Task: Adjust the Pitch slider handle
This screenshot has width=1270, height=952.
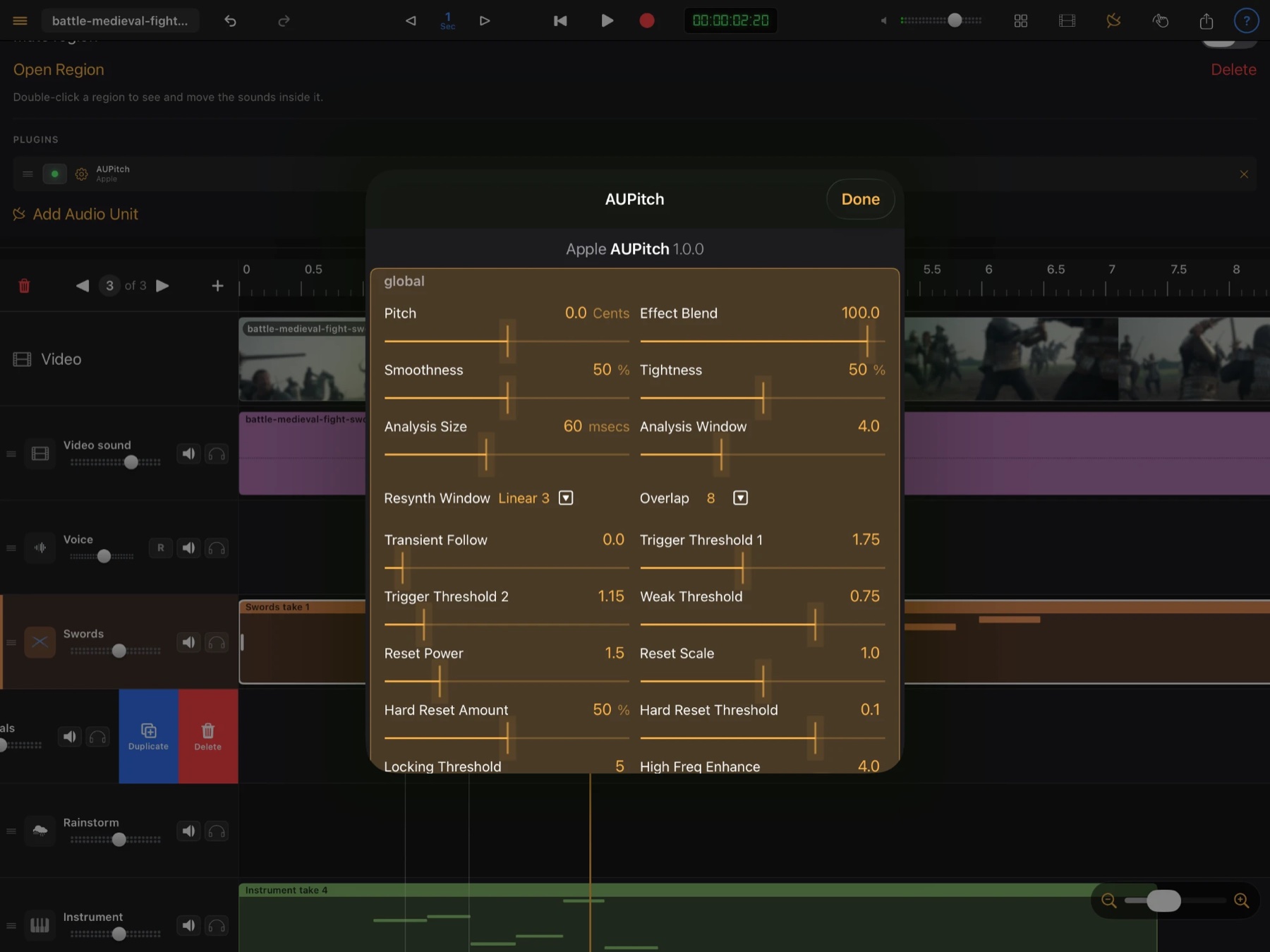Action: tap(507, 341)
